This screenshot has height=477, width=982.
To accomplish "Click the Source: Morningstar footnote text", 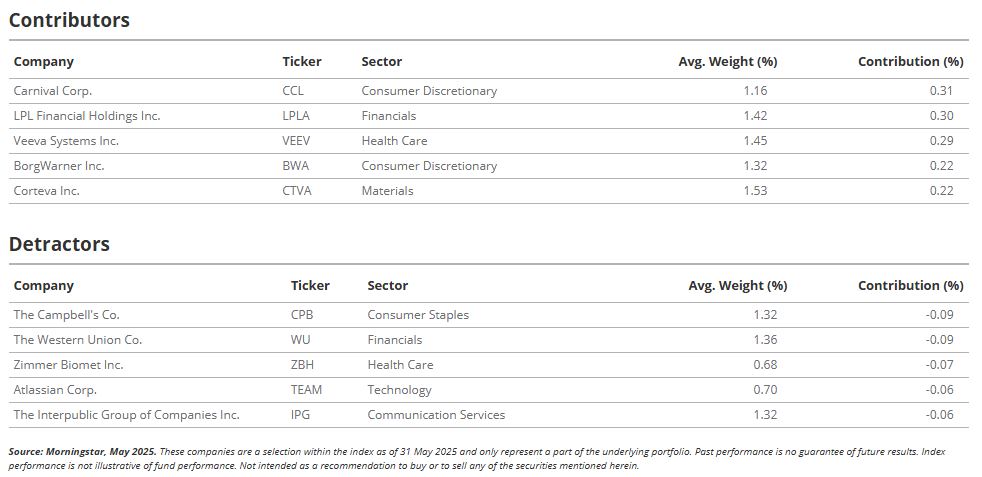I will 83,451.
